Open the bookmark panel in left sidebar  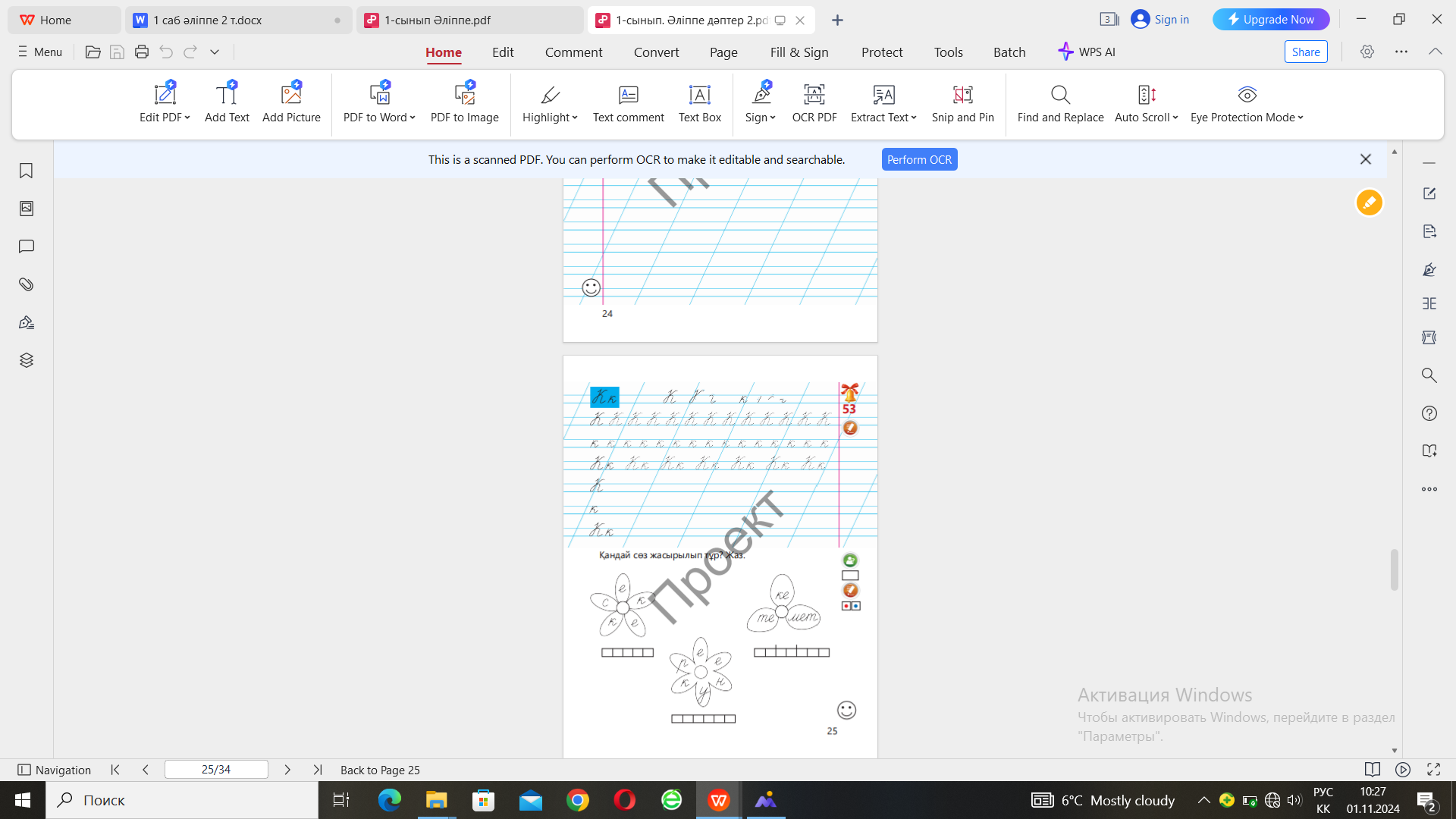click(27, 171)
